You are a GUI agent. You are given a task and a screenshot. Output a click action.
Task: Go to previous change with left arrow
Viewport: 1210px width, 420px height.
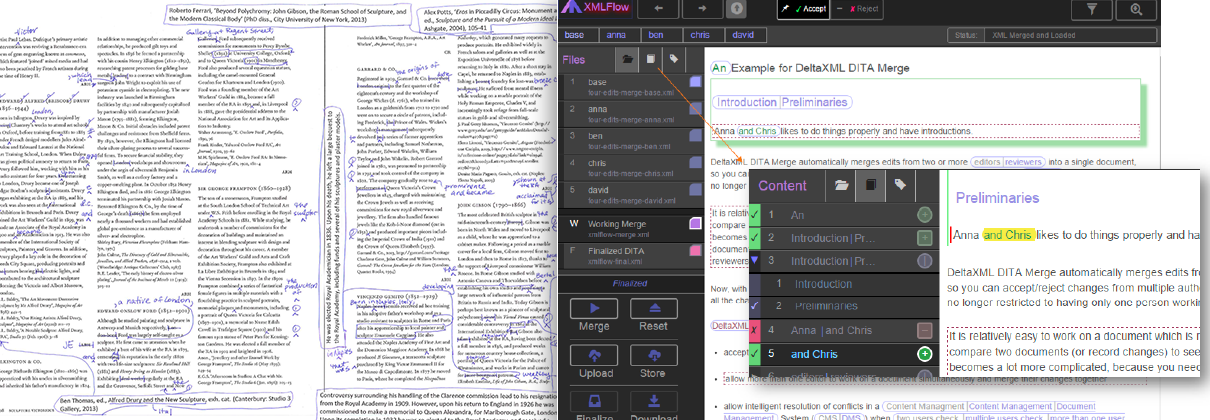(x=659, y=9)
